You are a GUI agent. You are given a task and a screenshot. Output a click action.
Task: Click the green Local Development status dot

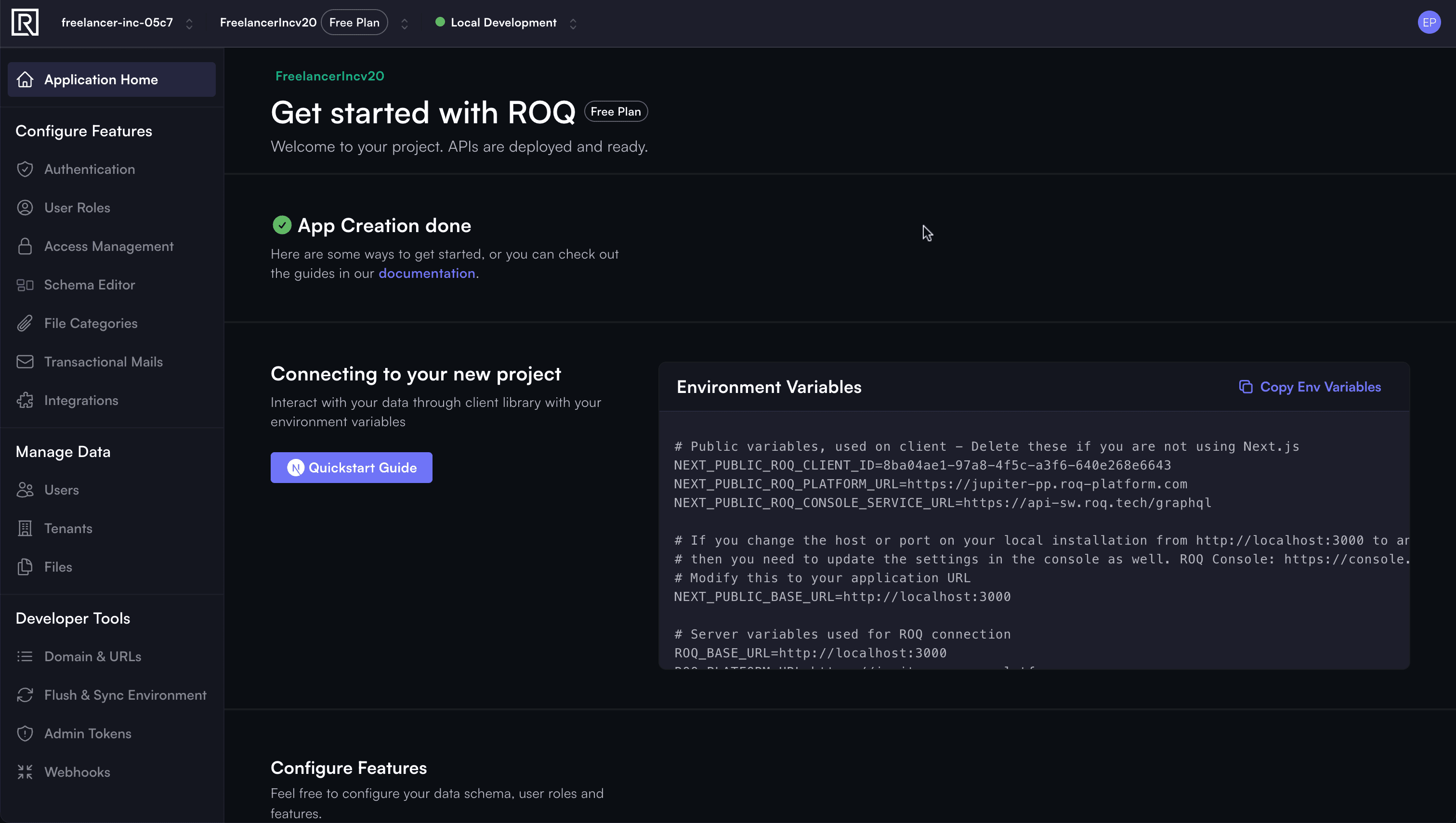(440, 22)
